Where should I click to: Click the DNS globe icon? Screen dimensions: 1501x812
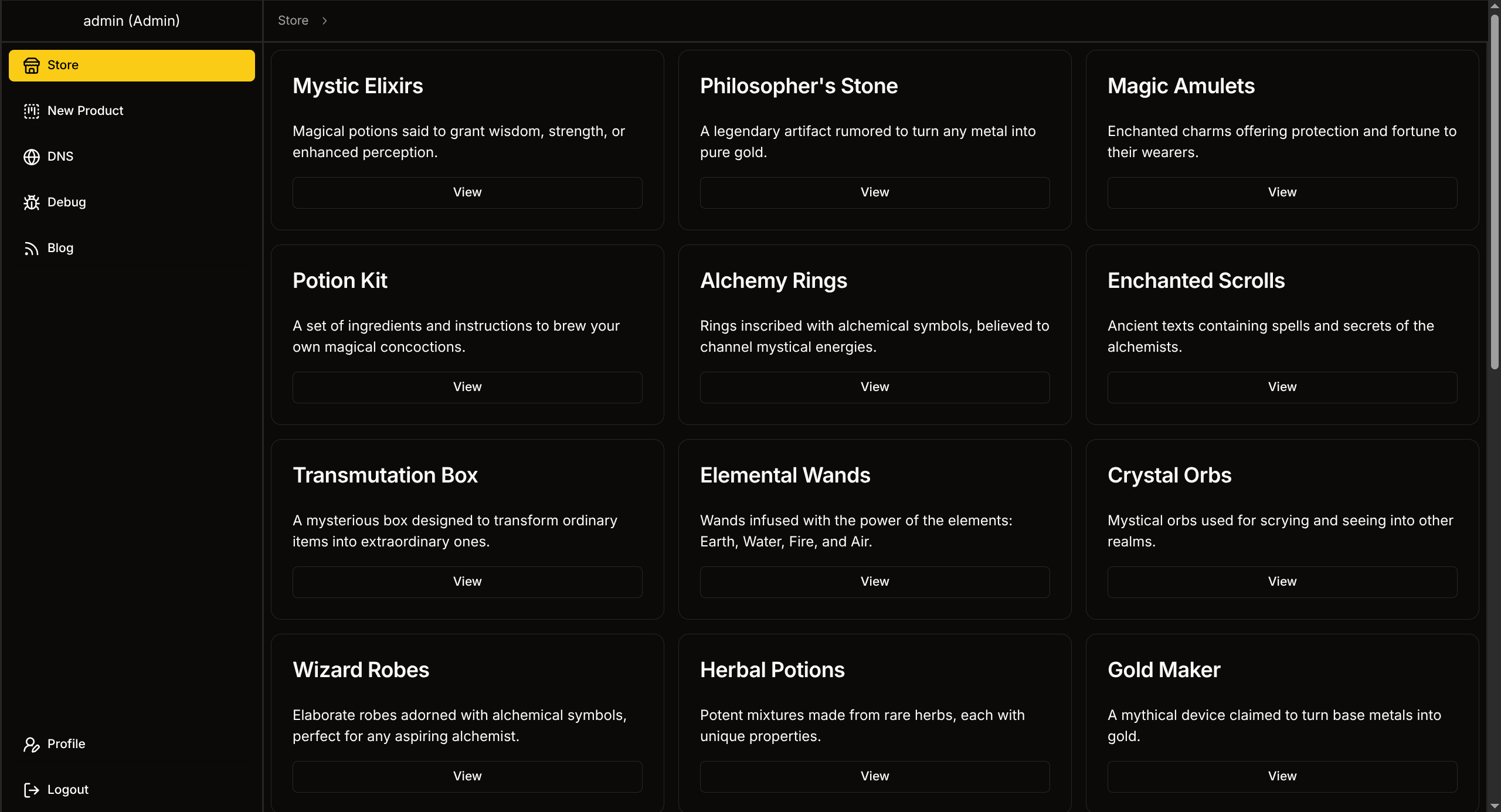(x=32, y=157)
